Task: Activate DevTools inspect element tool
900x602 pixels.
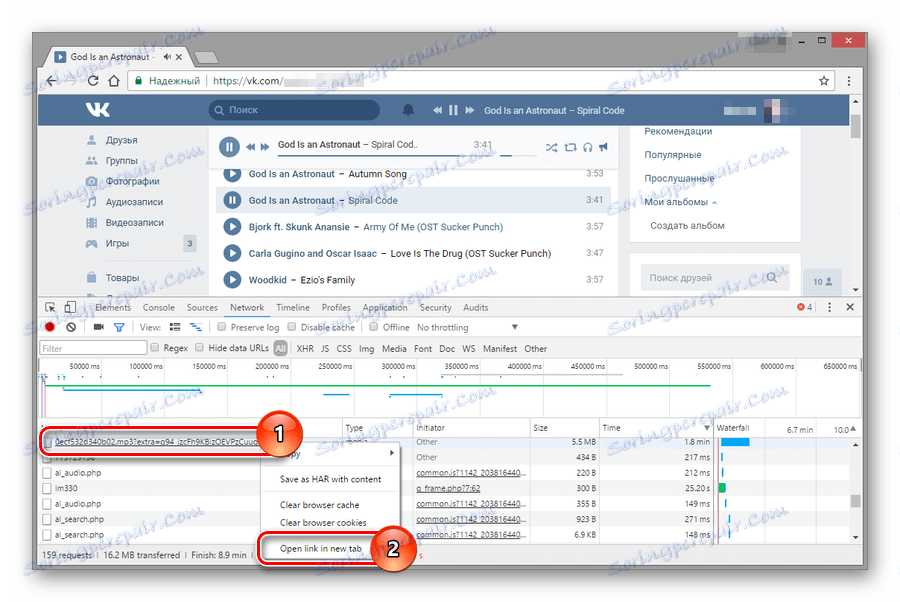Action: coord(51,308)
